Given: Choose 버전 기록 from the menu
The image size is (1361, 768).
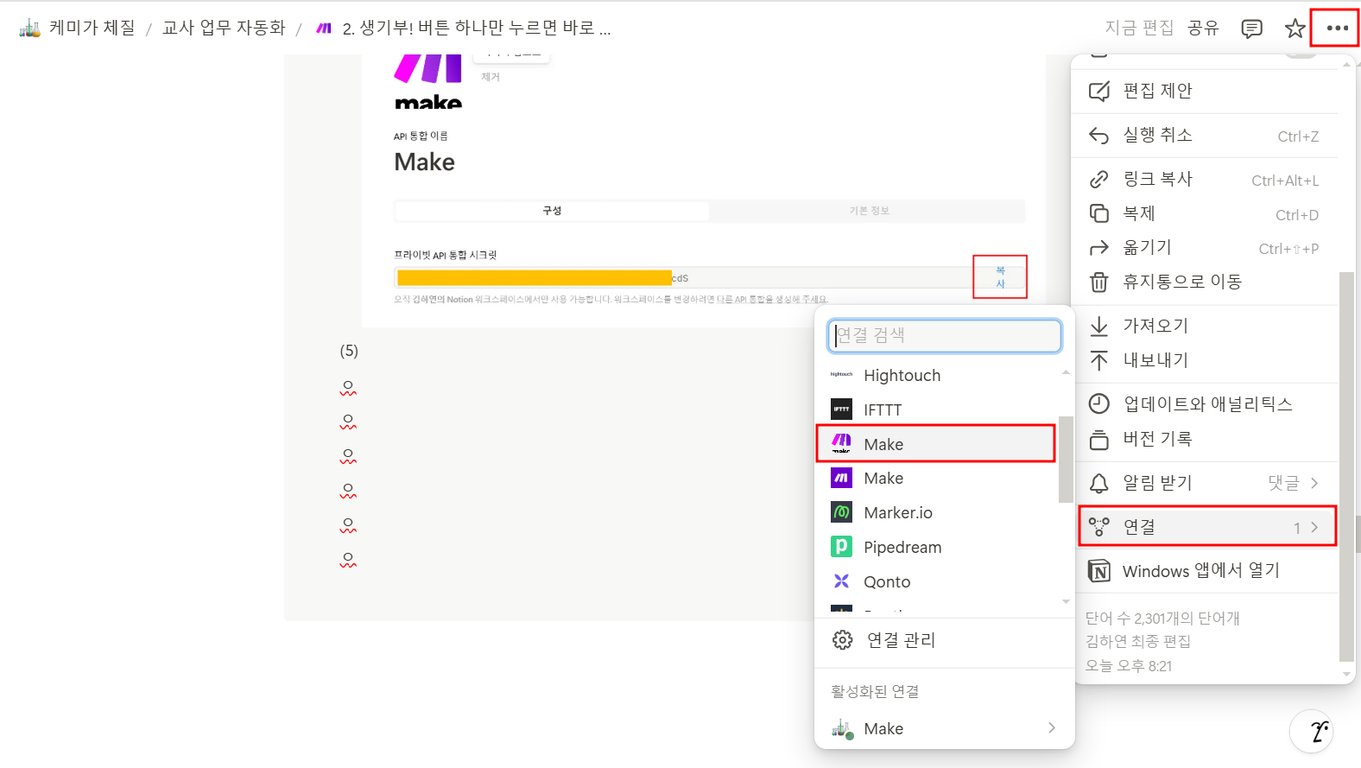Looking at the screenshot, I should coord(1205,439).
